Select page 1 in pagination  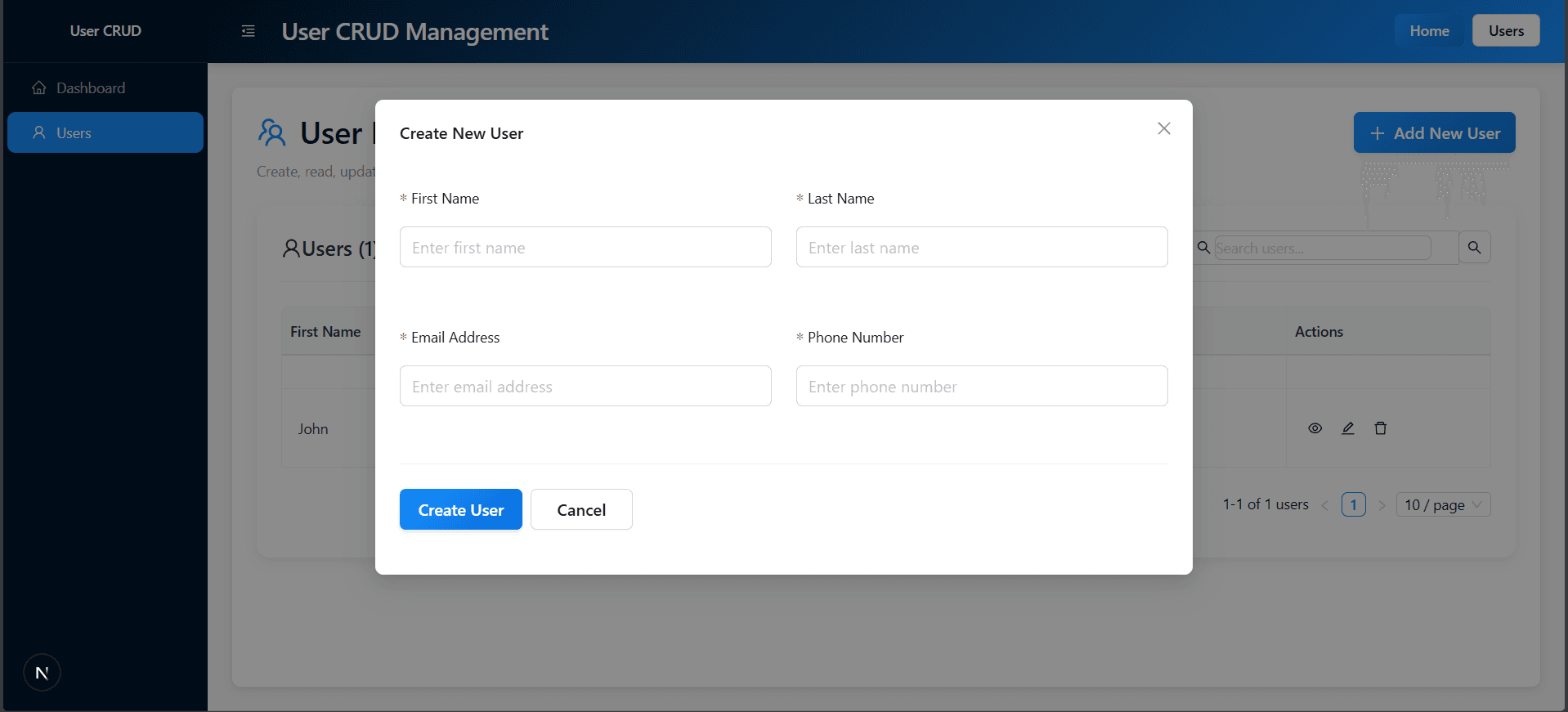pyautogui.click(x=1353, y=505)
